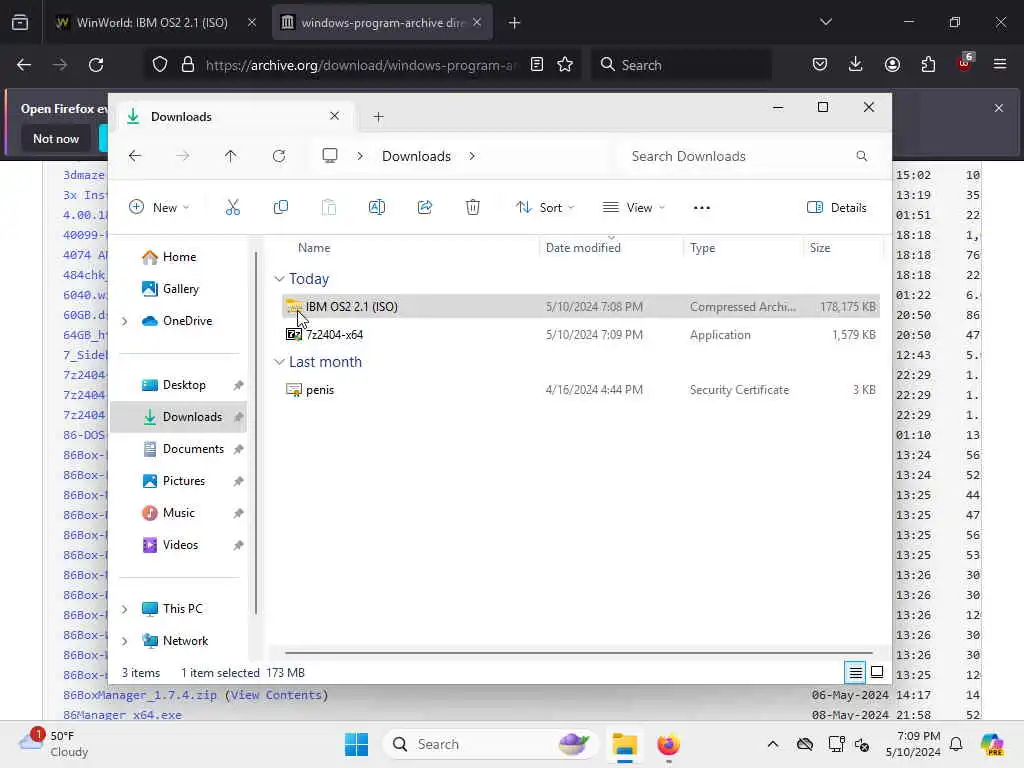Screen dimensions: 1024x768
Task: Open the weather widget showing 50°F
Action: point(54,744)
